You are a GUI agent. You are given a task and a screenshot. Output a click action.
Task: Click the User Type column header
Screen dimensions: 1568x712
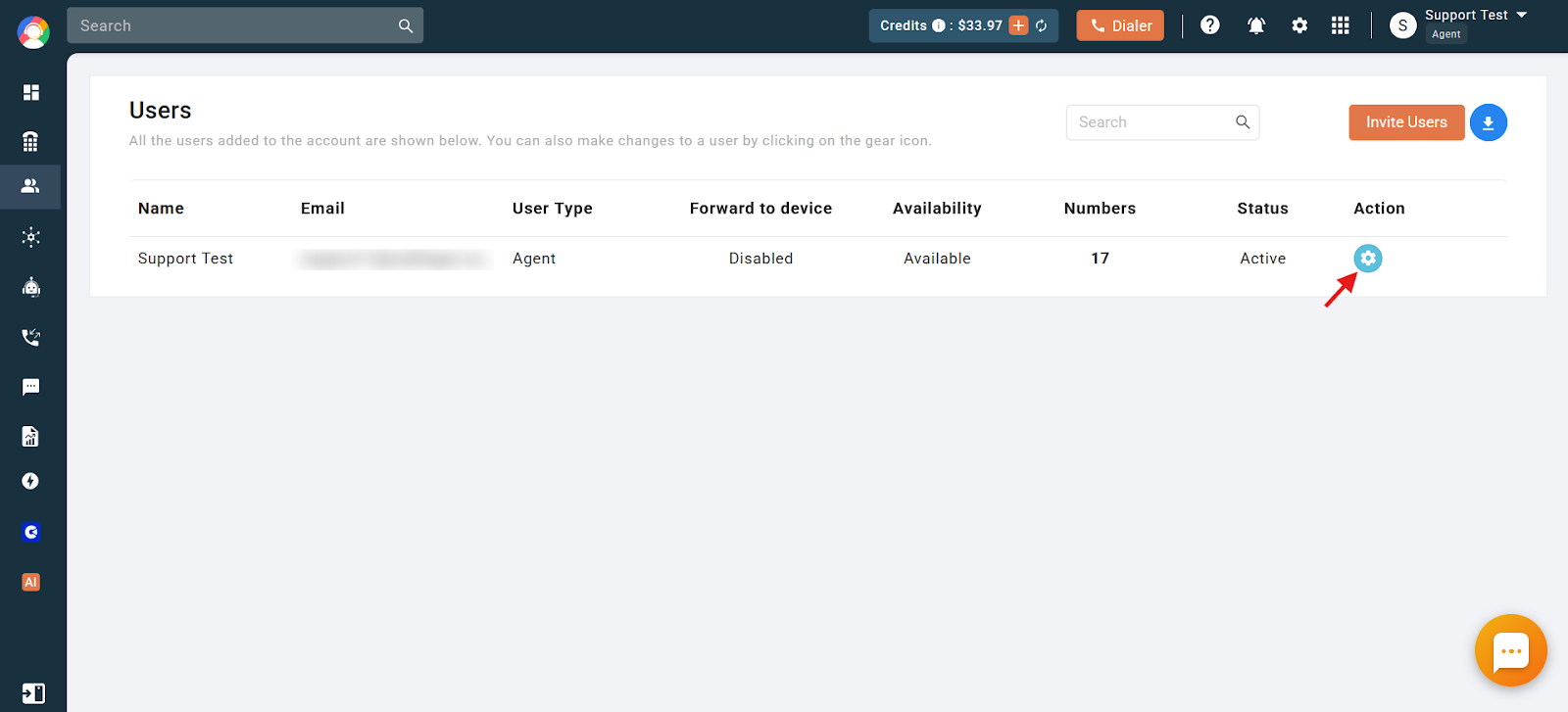pyautogui.click(x=553, y=209)
